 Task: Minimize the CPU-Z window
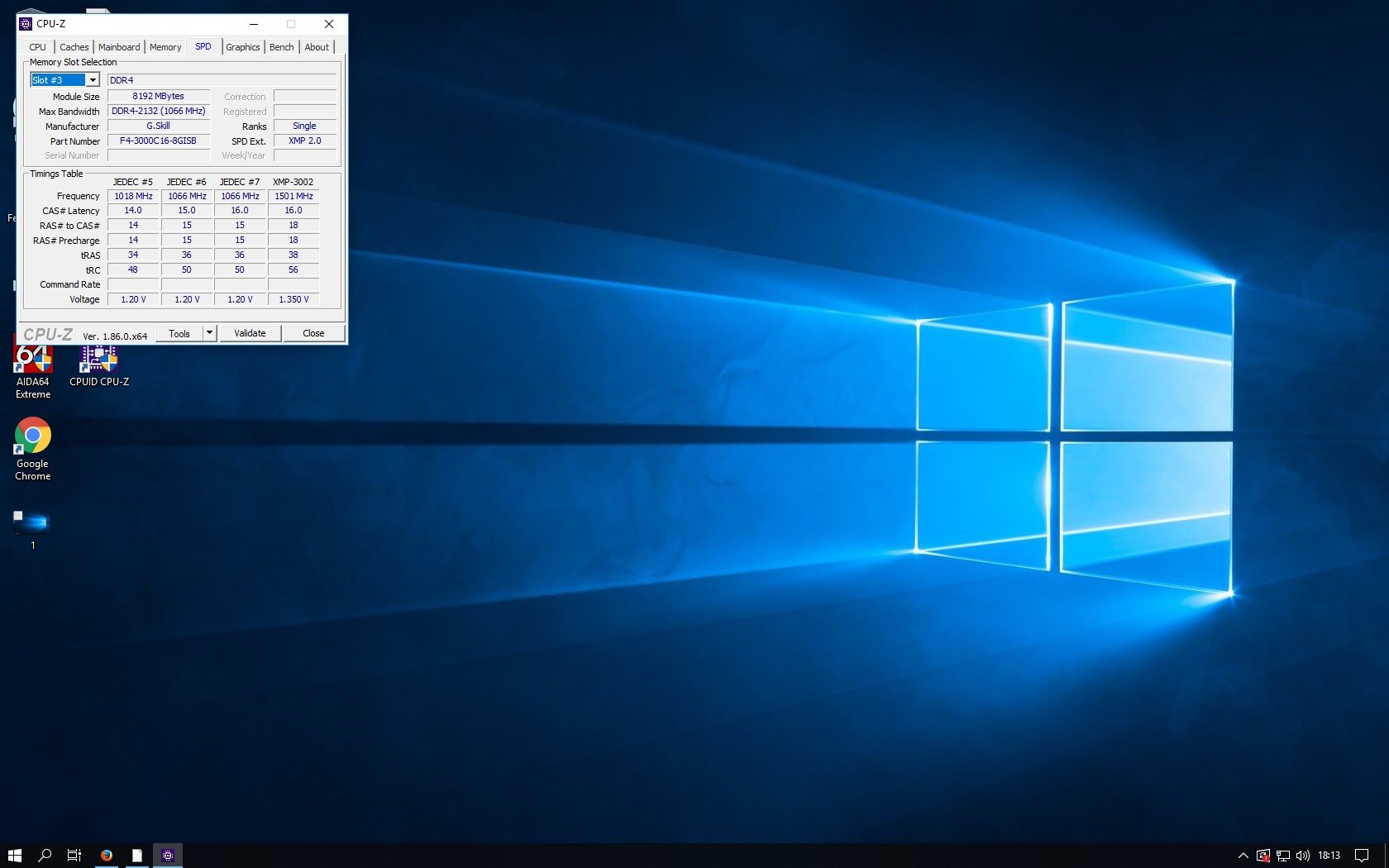point(254,24)
